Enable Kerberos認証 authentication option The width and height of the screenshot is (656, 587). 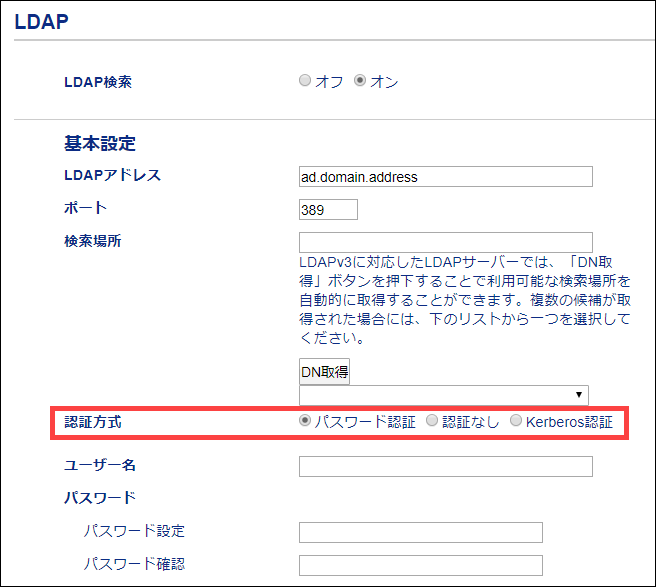coord(516,421)
